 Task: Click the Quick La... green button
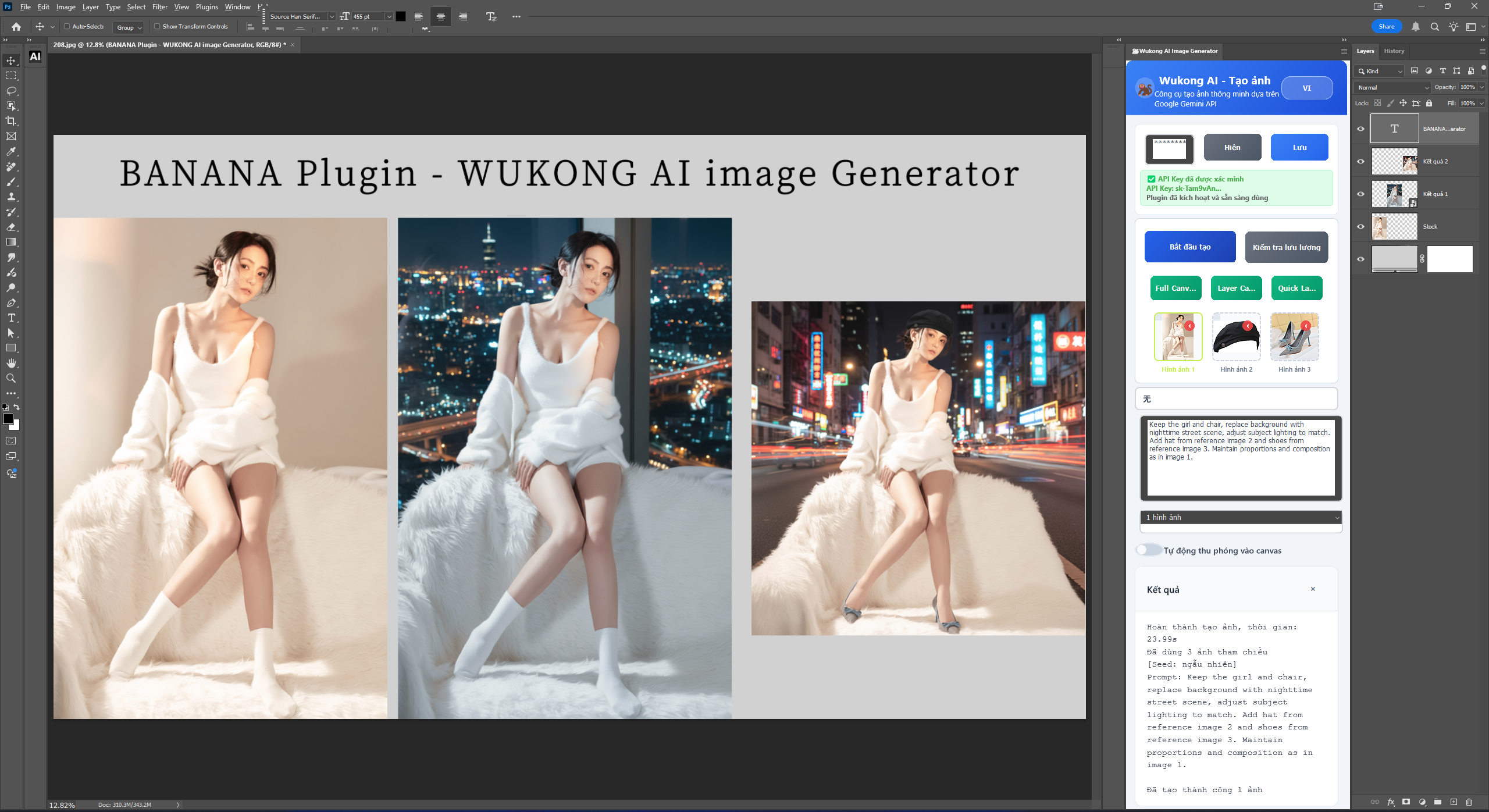coord(1296,288)
